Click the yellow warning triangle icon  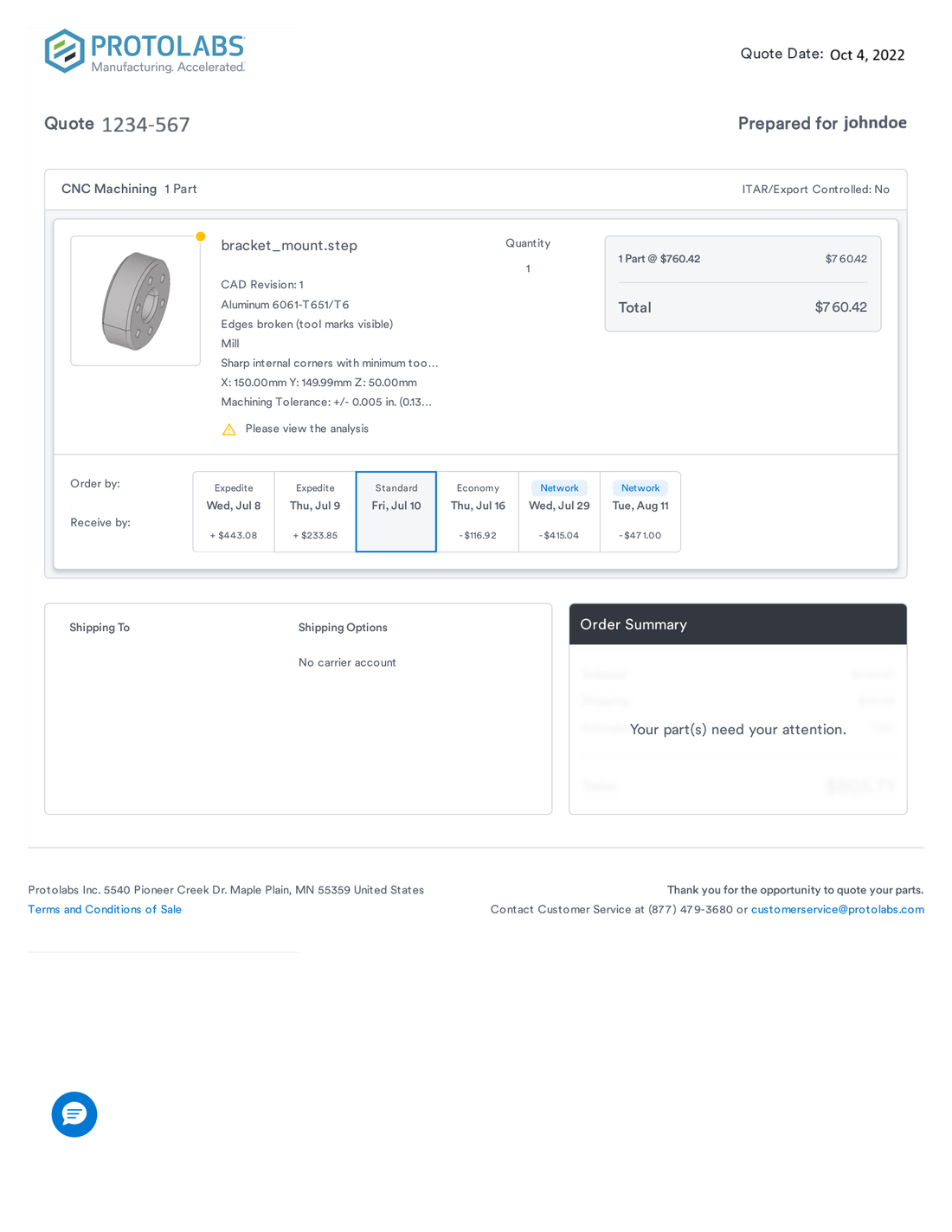coord(229,429)
